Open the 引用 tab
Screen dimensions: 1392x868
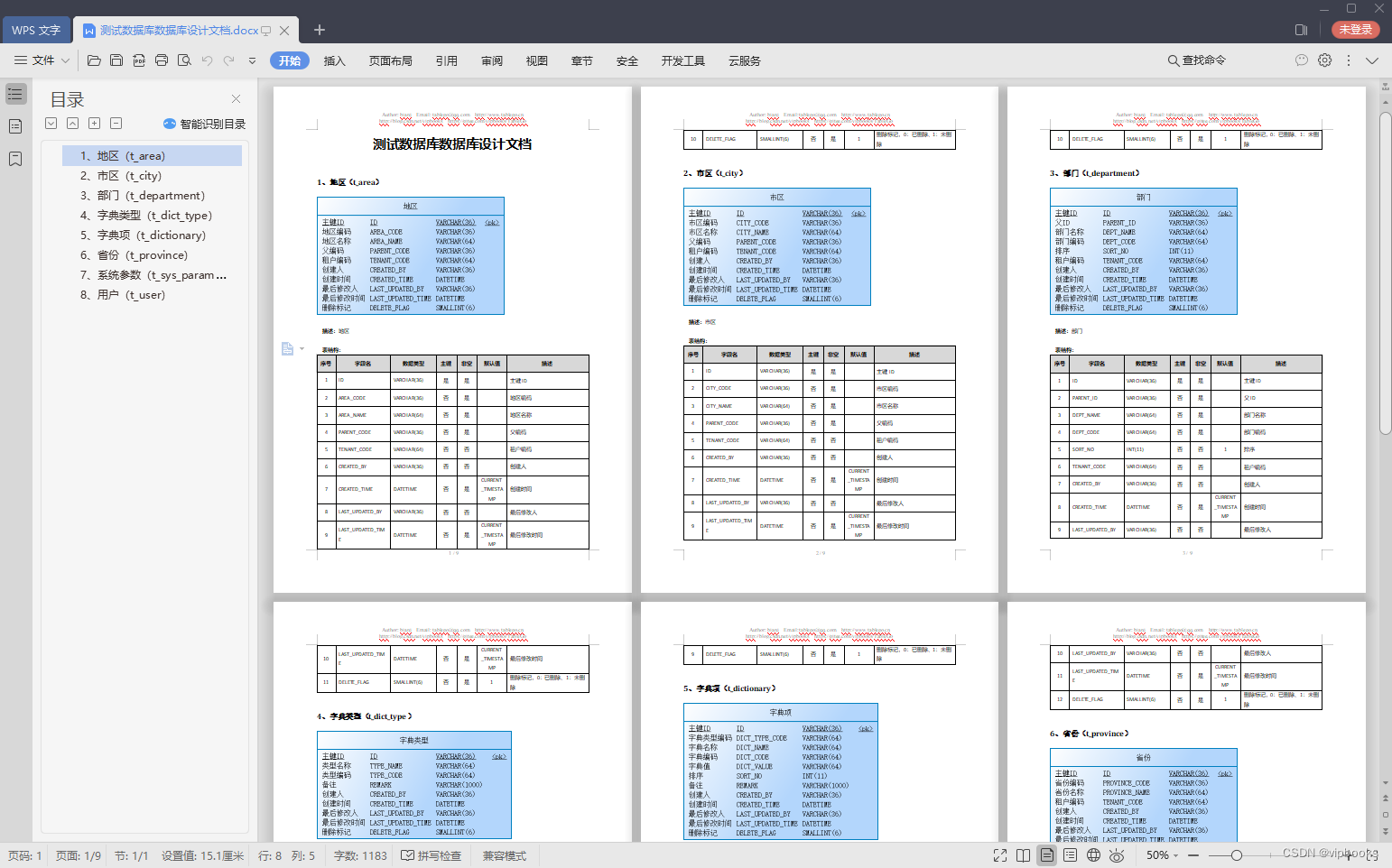click(x=447, y=60)
